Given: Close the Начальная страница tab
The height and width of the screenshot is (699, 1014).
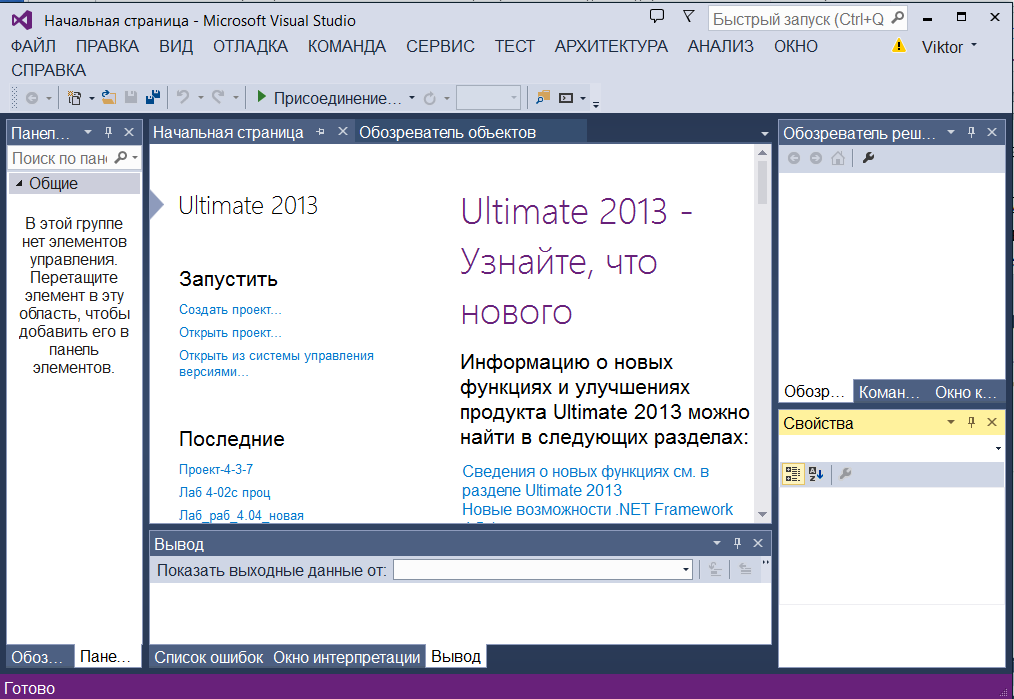Looking at the screenshot, I should (343, 131).
